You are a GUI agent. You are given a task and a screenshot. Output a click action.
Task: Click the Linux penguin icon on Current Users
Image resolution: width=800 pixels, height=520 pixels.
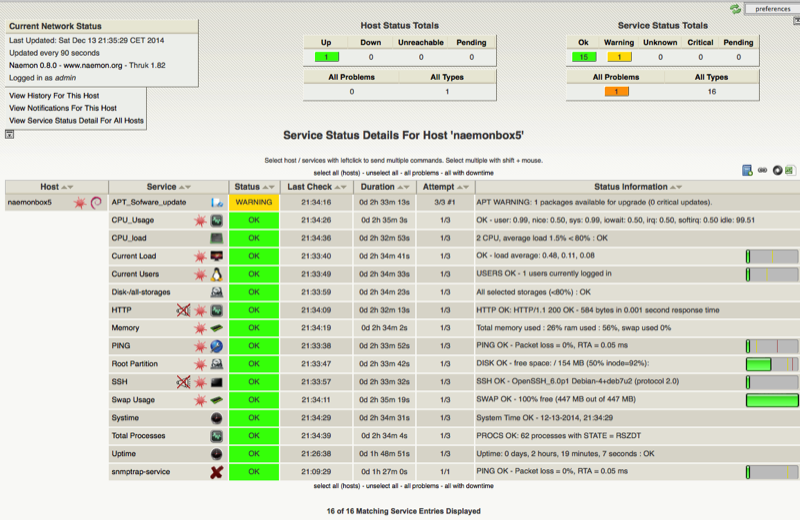[216, 274]
